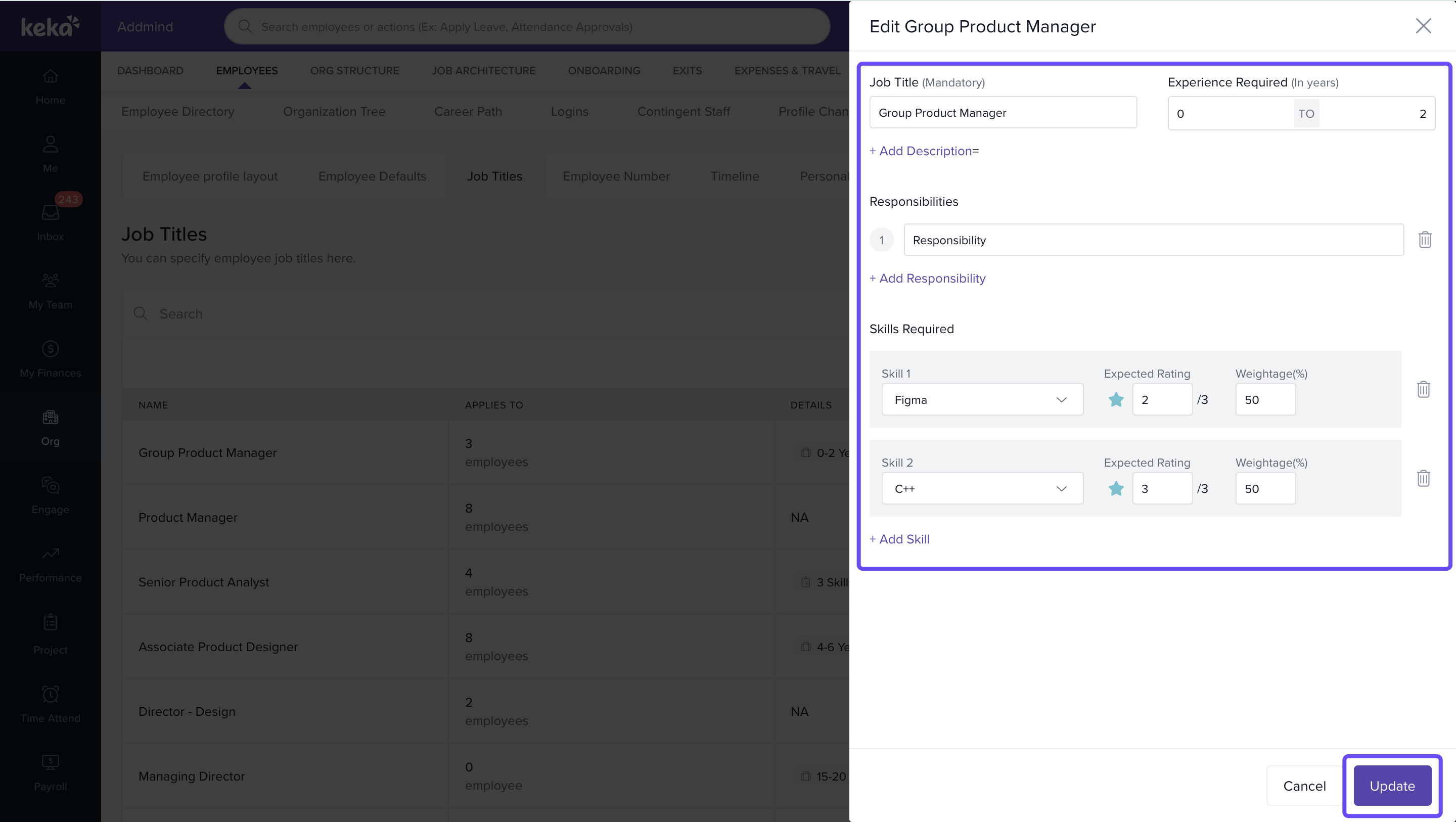Click the Add Skill link
1456x822 pixels.
(899, 539)
